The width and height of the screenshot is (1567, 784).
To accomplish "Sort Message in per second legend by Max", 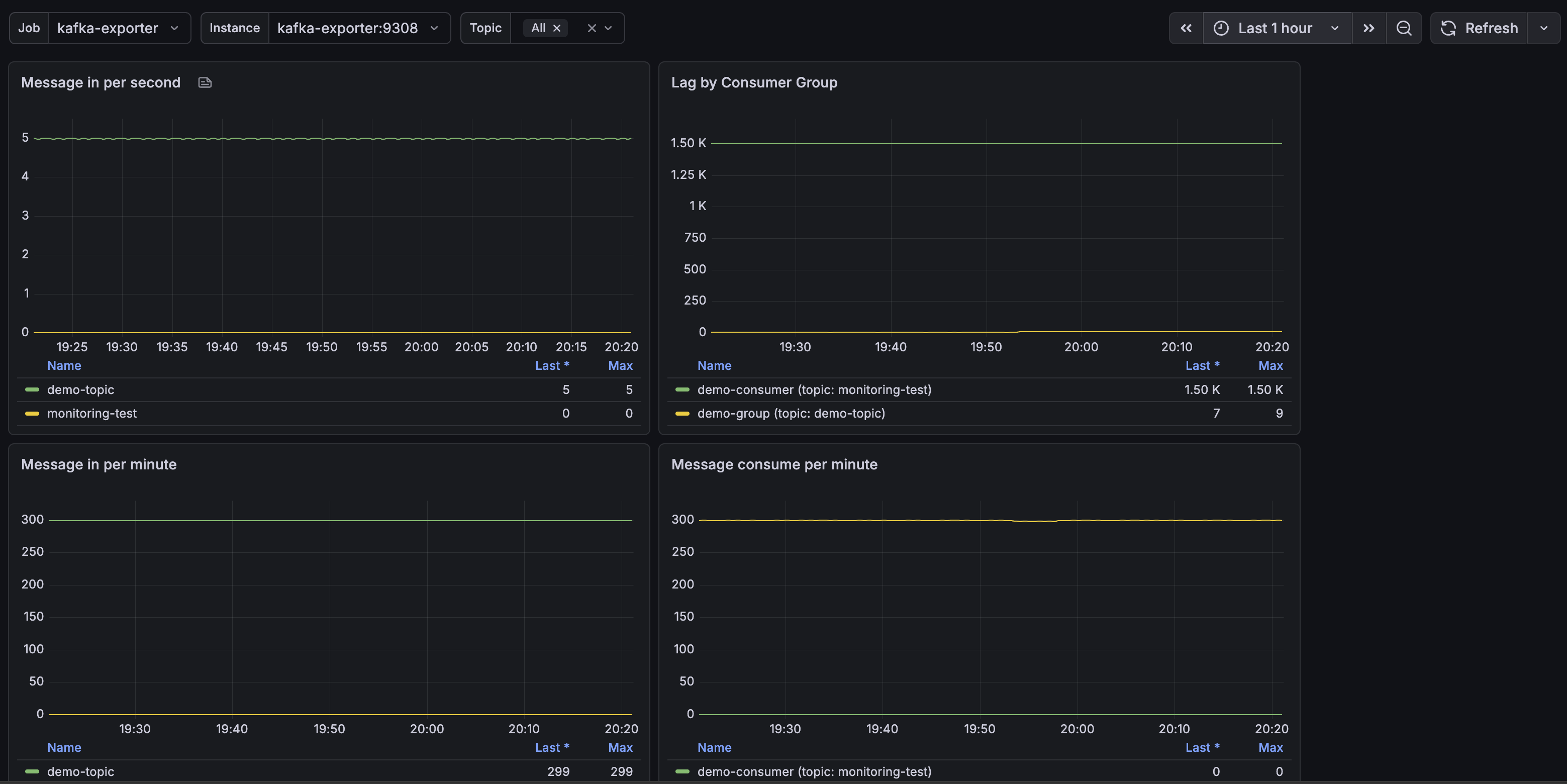I will [x=621, y=365].
